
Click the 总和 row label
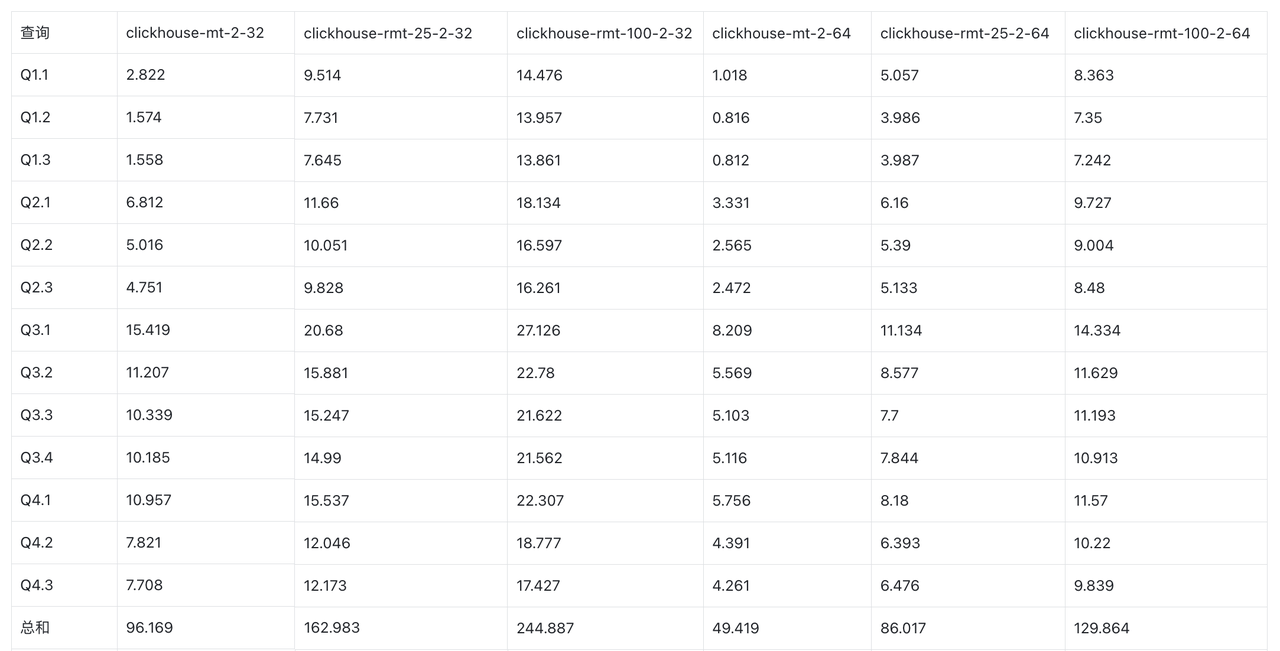[x=35, y=628]
